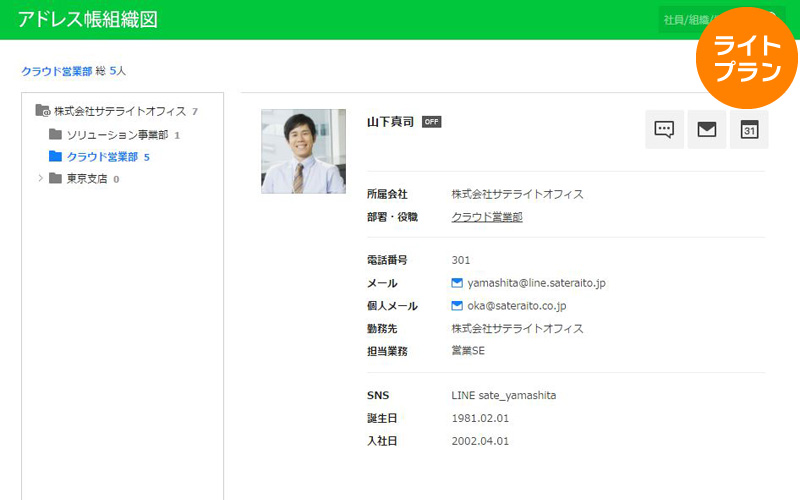Open the calendar icon showing 31
Screen dimensions: 800x500
pos(749,129)
